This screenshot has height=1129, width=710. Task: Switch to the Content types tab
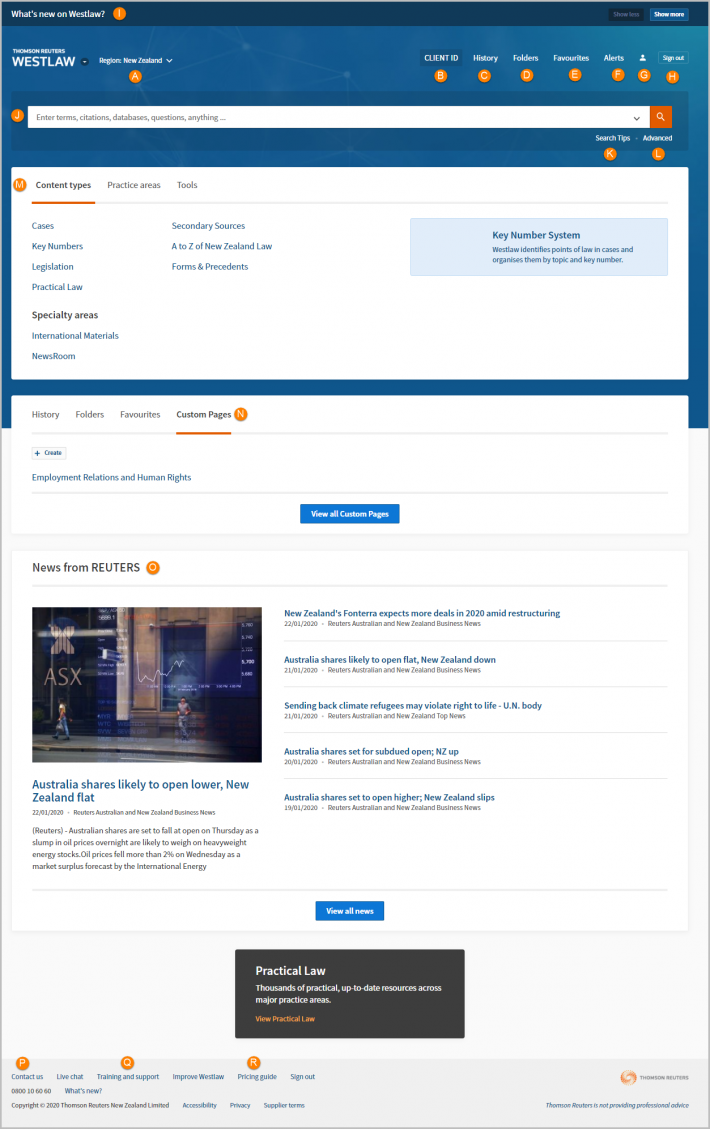pyautogui.click(x=63, y=185)
